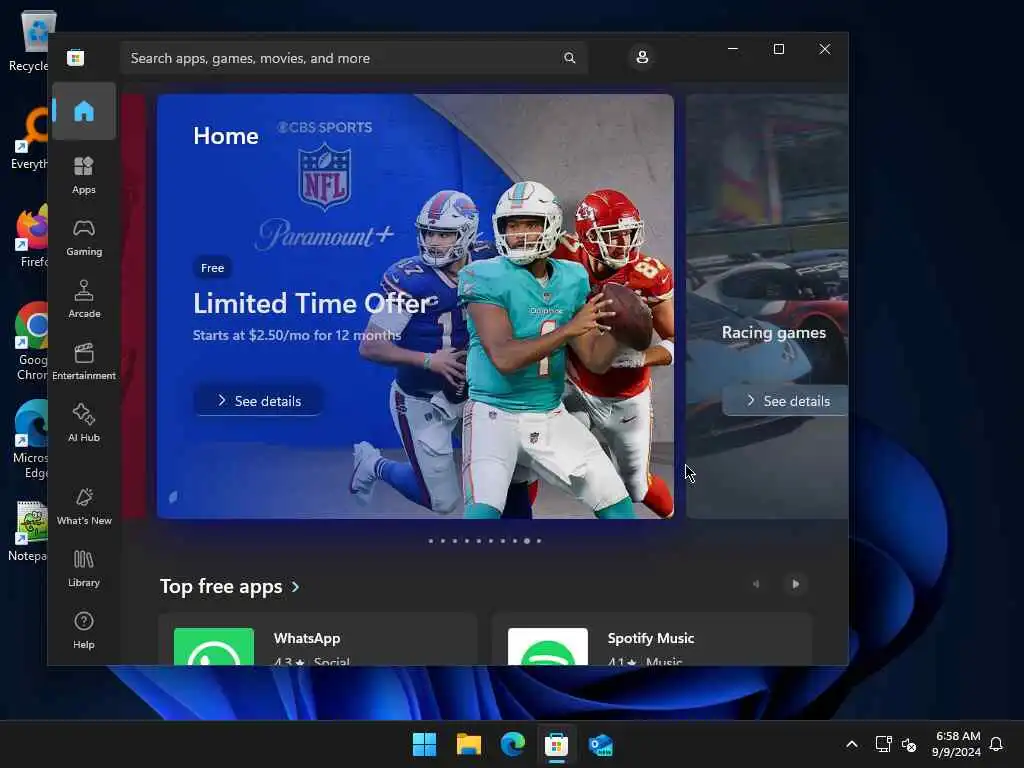1024x768 pixels.
Task: Launch Microsoft Edge from the taskbar
Action: 513,744
